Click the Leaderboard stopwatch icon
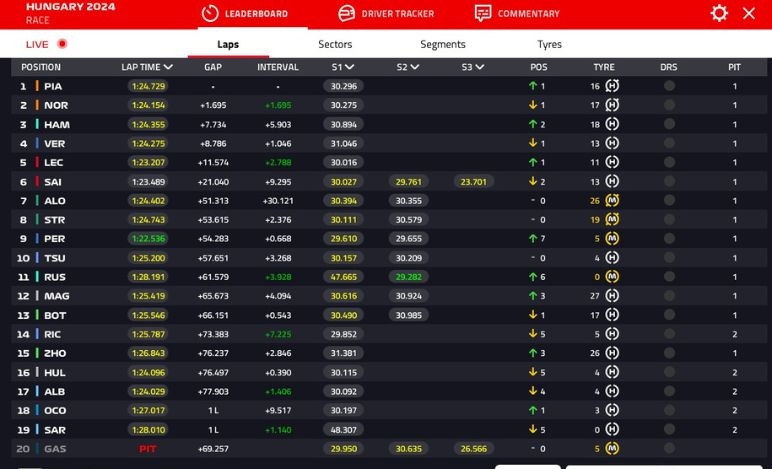The width and height of the screenshot is (772, 469). [210, 13]
